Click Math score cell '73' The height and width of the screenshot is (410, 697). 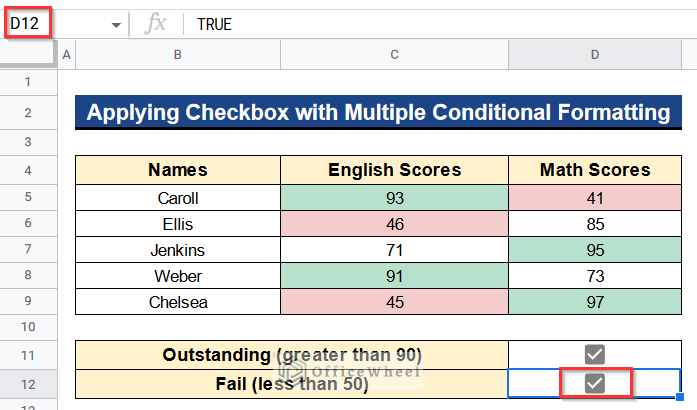[595, 276]
